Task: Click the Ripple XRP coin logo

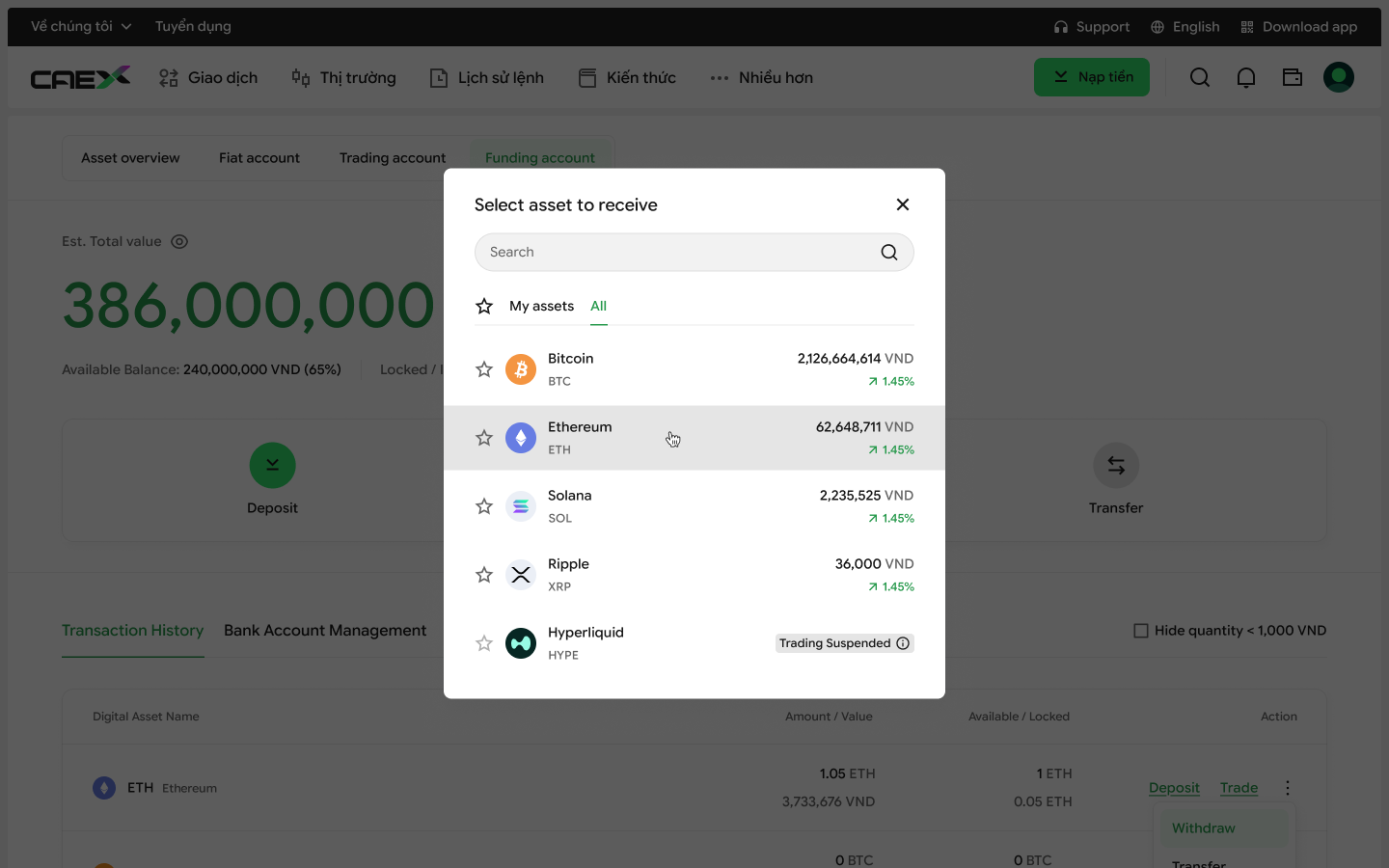Action: [521, 575]
